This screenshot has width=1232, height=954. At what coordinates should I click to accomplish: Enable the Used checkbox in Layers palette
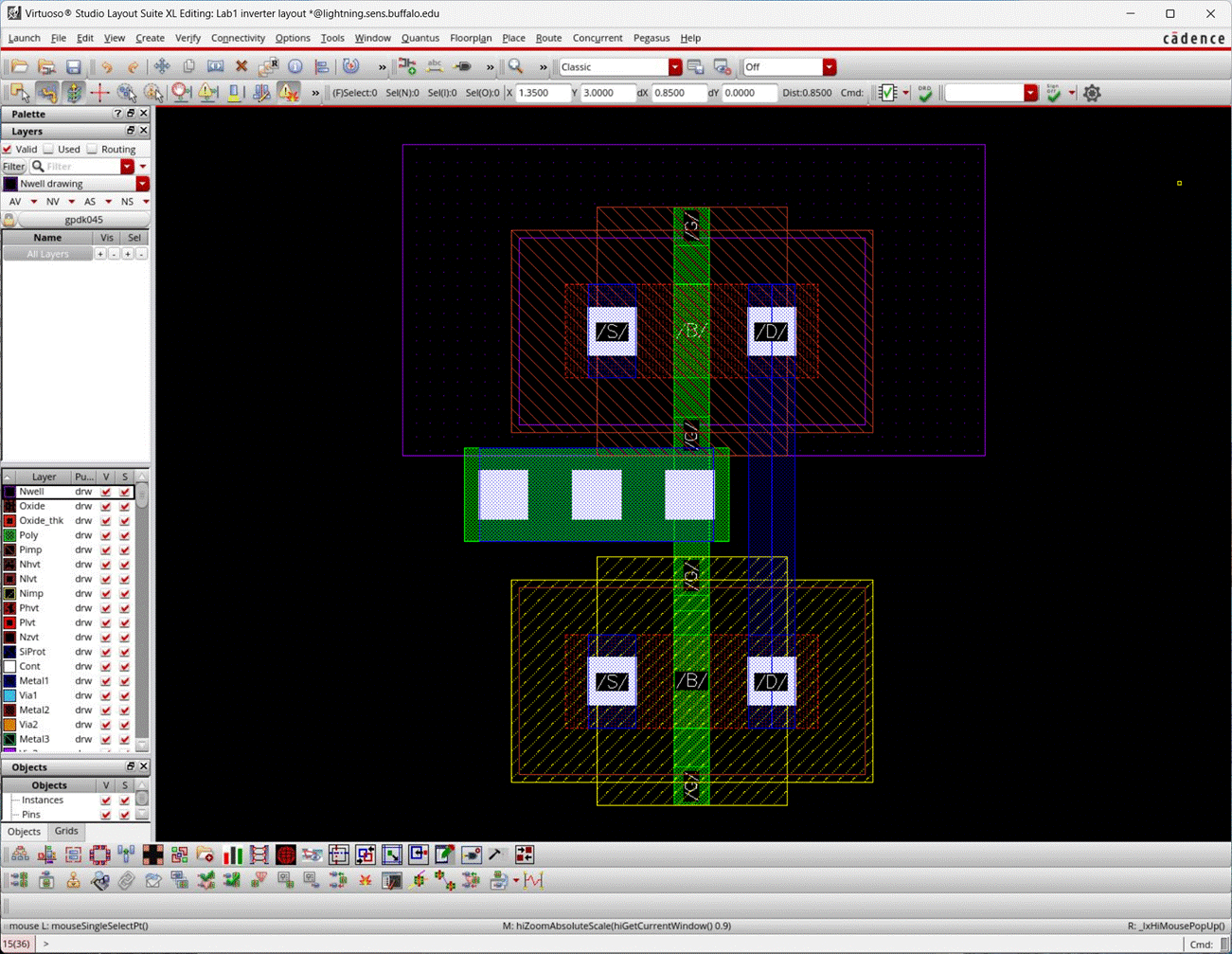(x=46, y=149)
